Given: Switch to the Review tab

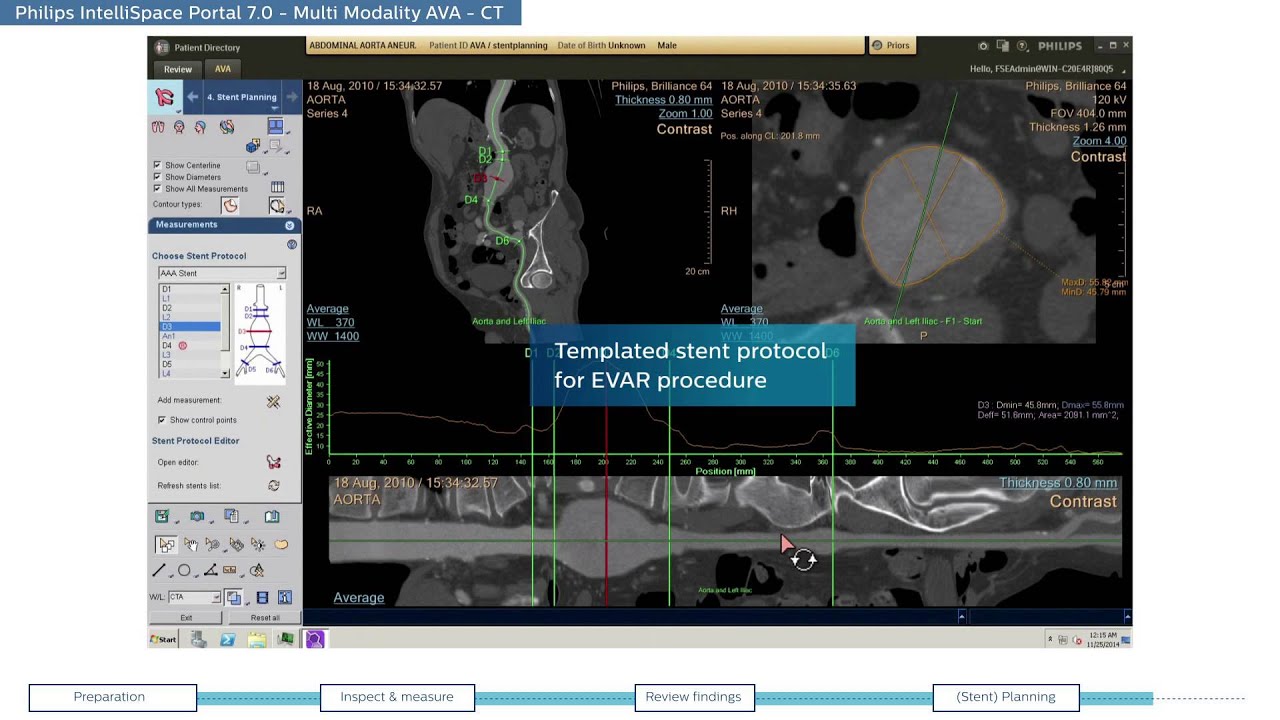Looking at the screenshot, I should click(178, 69).
